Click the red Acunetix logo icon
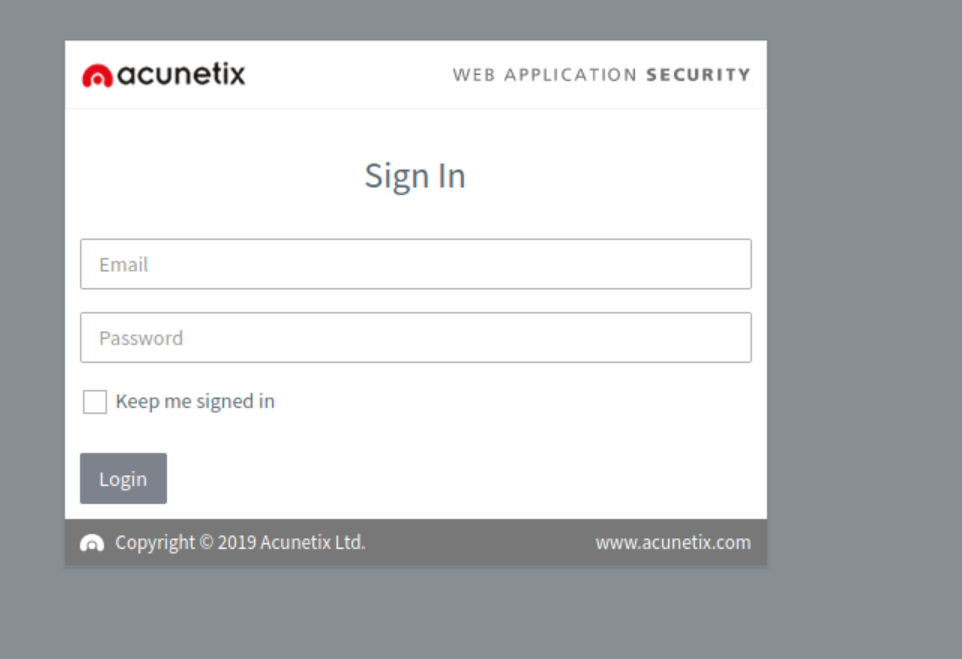The height and width of the screenshot is (659, 962). coord(97,76)
